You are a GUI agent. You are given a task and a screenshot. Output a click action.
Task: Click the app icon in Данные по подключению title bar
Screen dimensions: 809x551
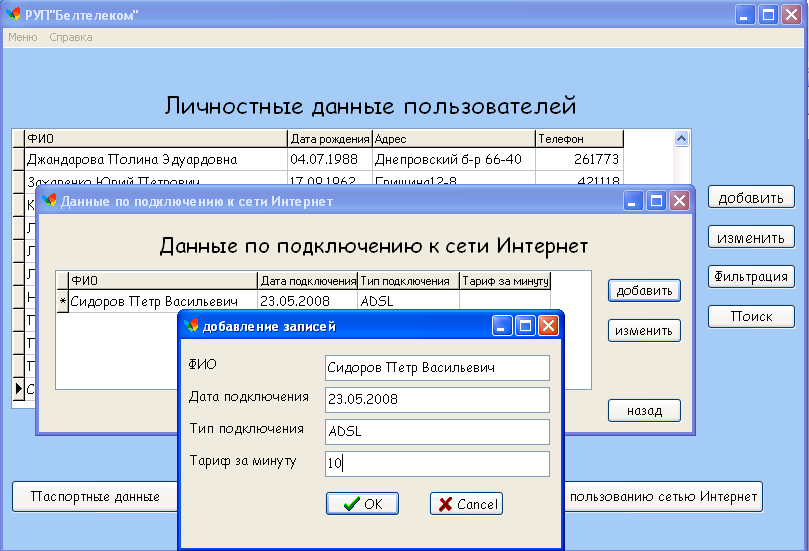coord(50,200)
